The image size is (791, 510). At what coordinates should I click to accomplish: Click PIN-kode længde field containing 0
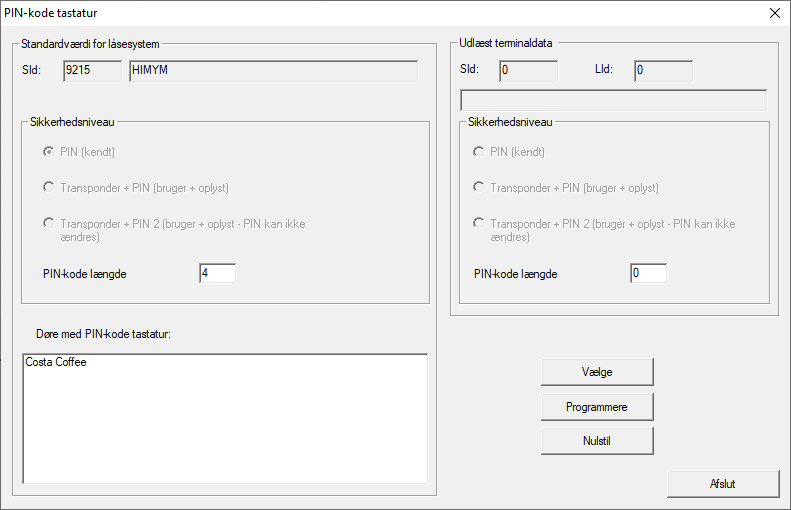tap(647, 273)
